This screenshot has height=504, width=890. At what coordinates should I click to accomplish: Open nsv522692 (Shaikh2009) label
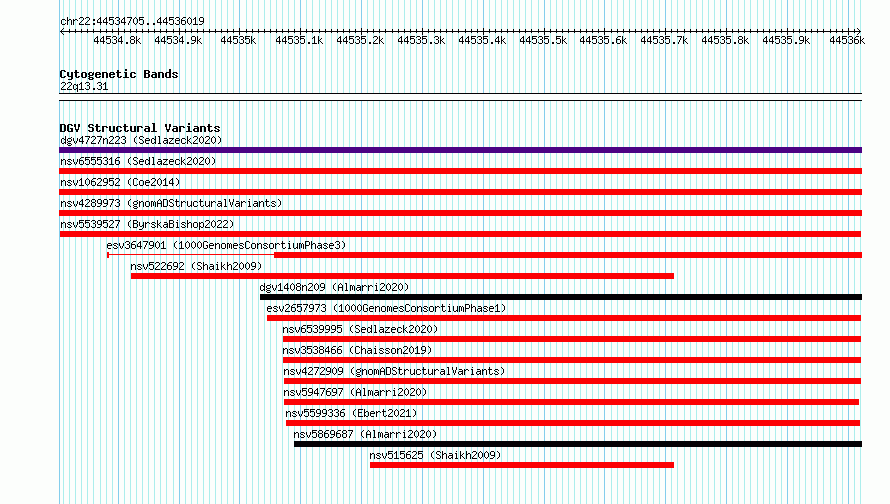pyautogui.click(x=196, y=266)
